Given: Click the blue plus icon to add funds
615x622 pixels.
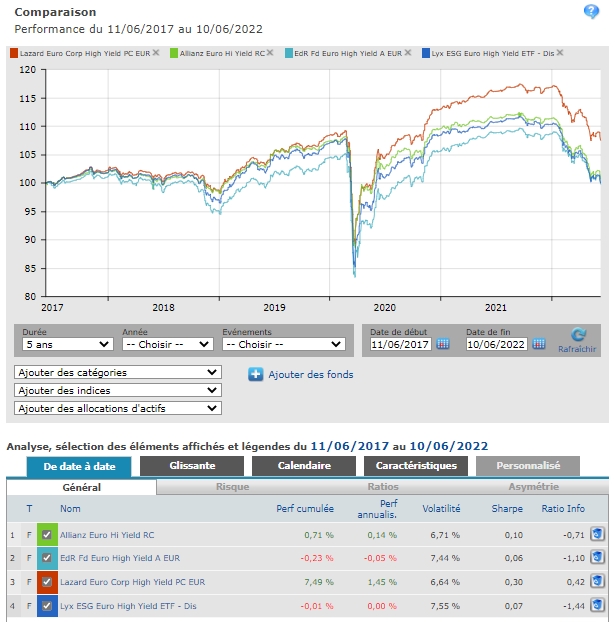Looking at the screenshot, I should click(x=255, y=375).
